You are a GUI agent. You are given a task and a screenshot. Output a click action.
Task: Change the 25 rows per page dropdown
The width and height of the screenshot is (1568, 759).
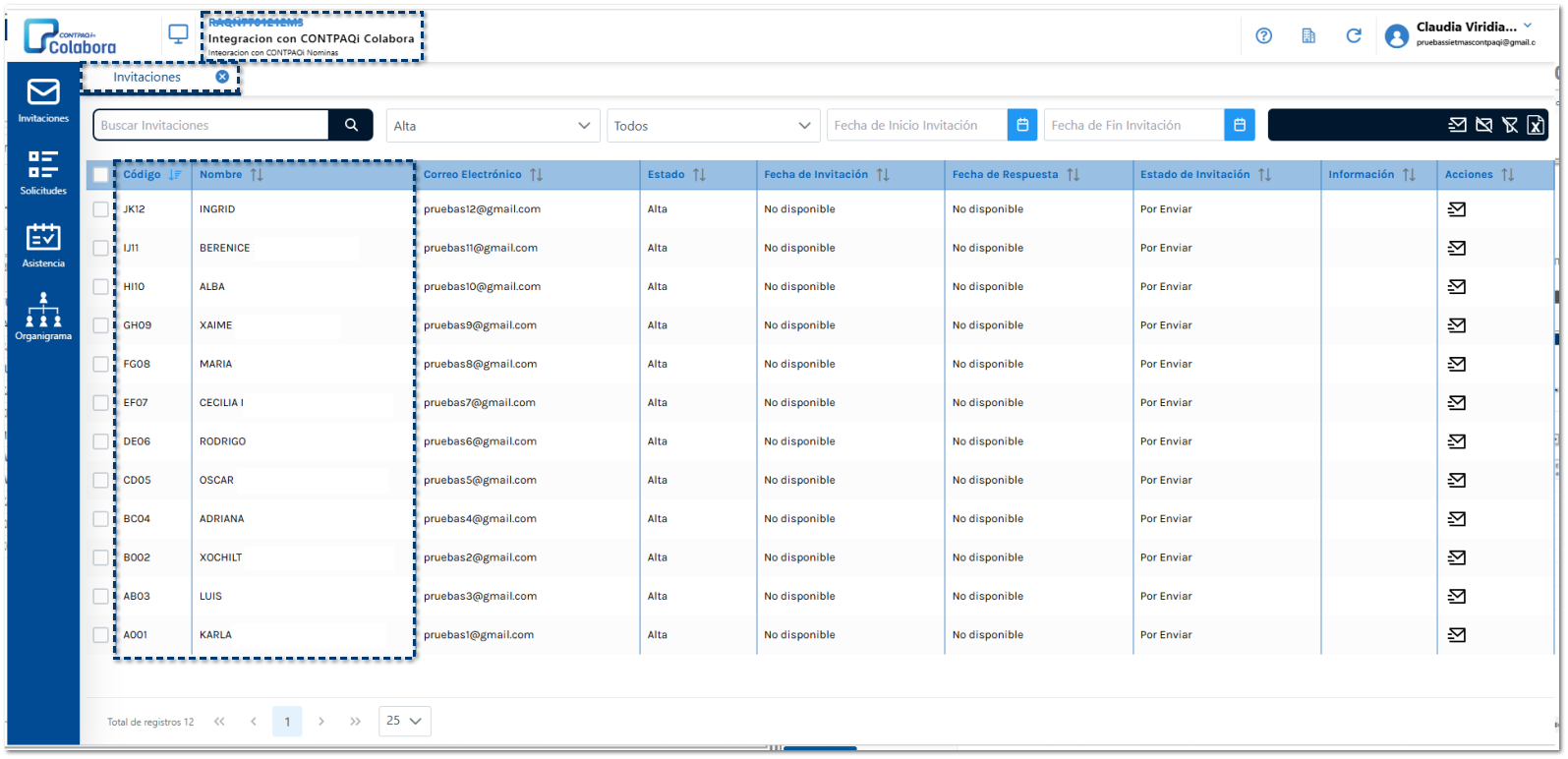404,721
